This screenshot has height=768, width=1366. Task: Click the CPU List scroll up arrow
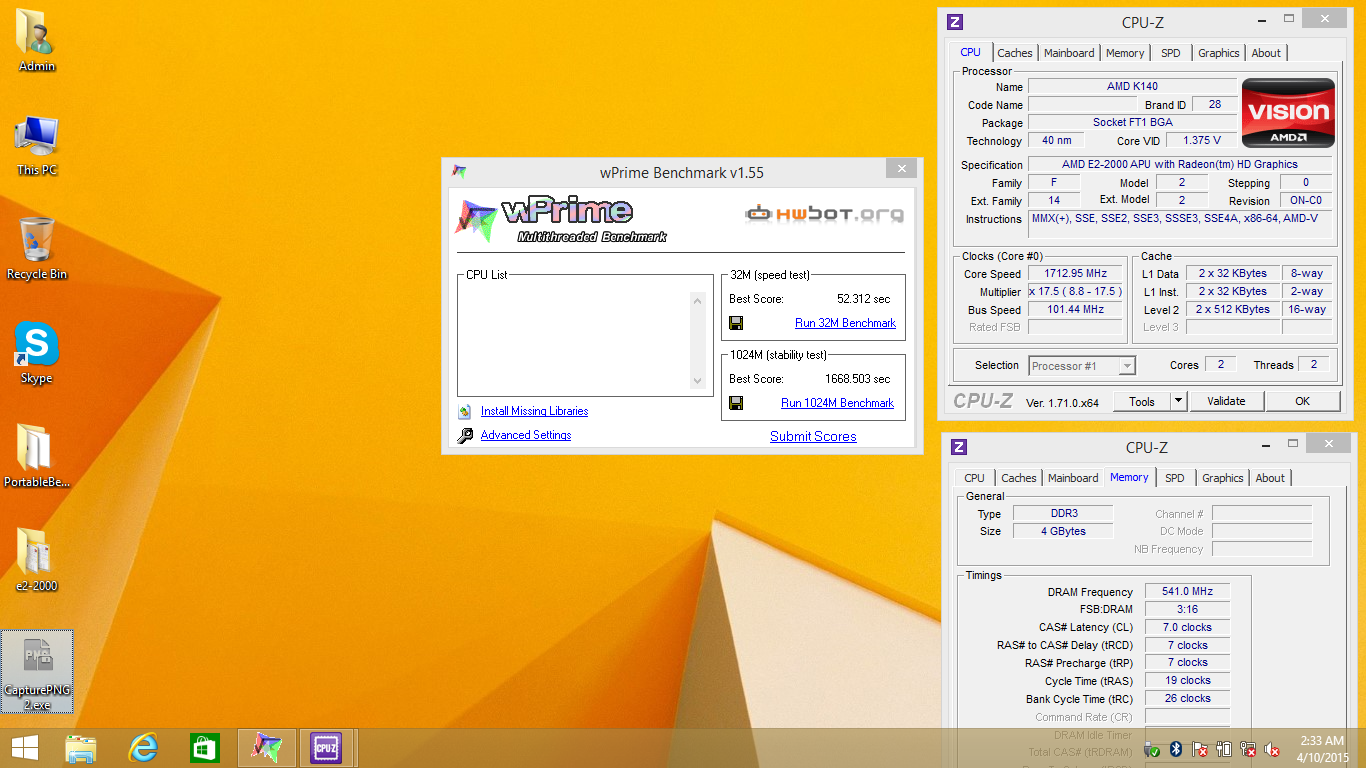point(697,300)
